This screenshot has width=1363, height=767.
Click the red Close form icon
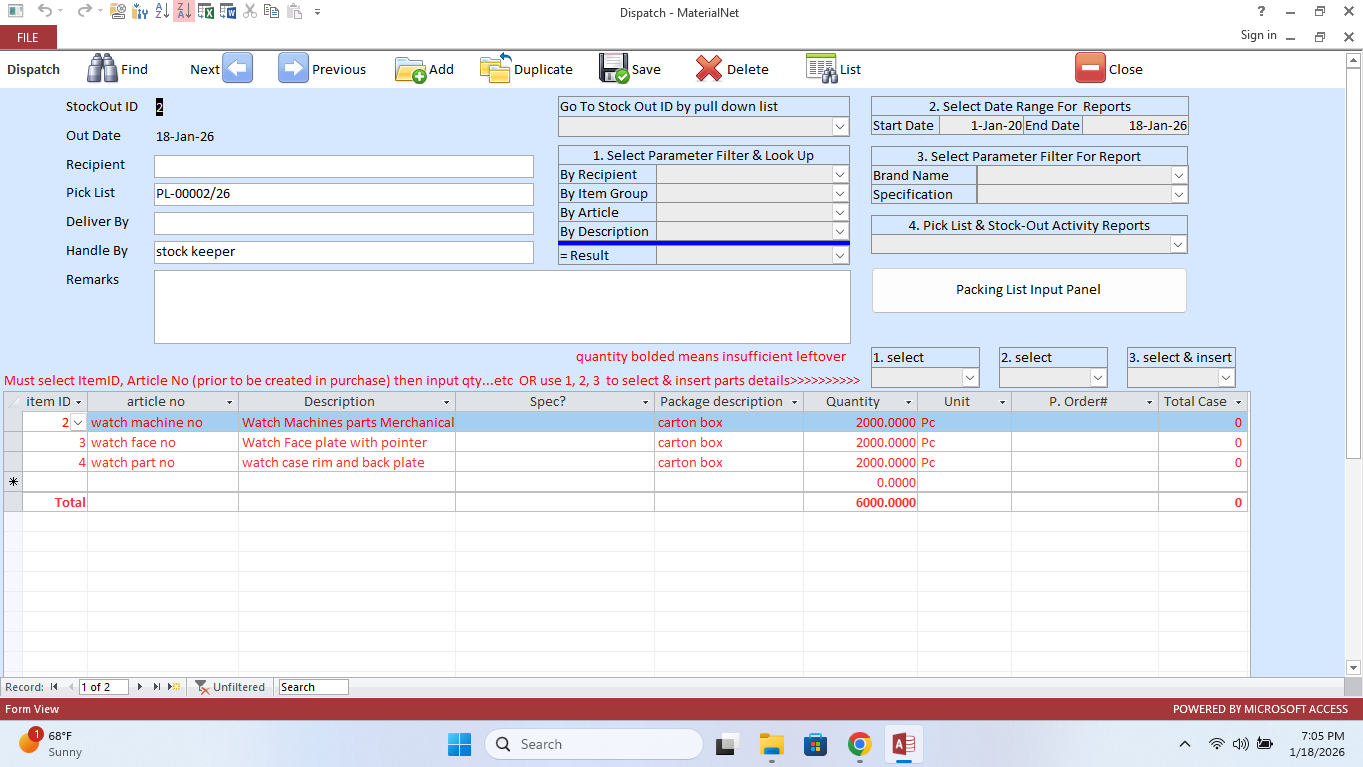pos(1090,68)
